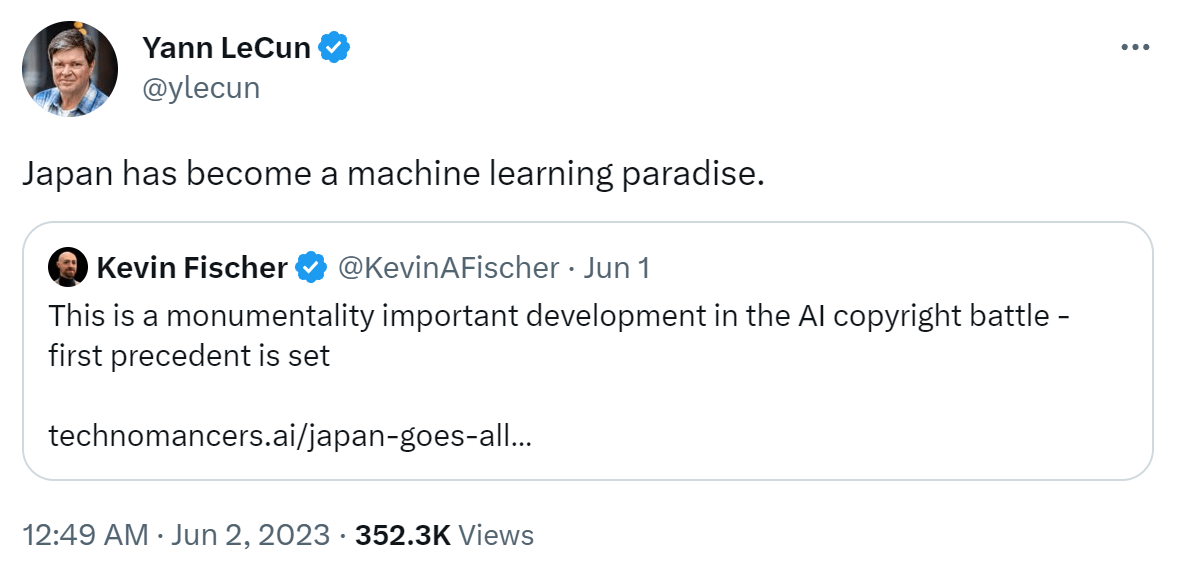This screenshot has width=1183, height=565.
Task: Click the 352.3K view count number
Action: pyautogui.click(x=403, y=535)
